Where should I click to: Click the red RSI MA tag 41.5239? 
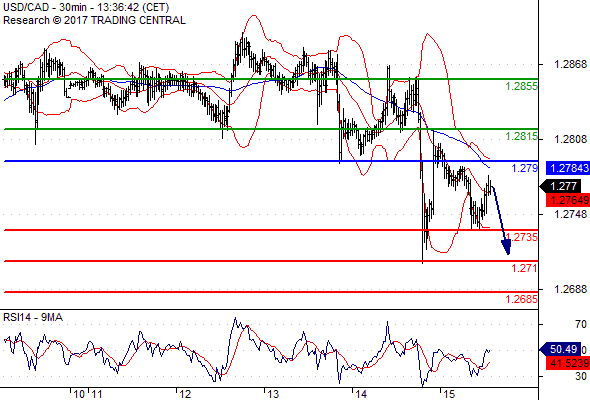tap(568, 363)
